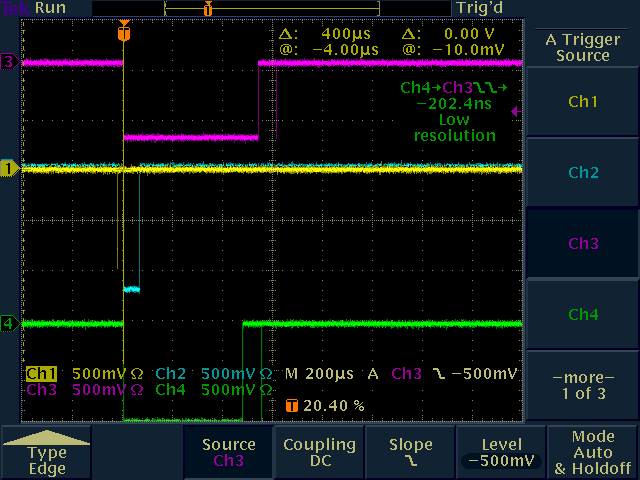Click the channel 1 ground marker

[x=10, y=168]
